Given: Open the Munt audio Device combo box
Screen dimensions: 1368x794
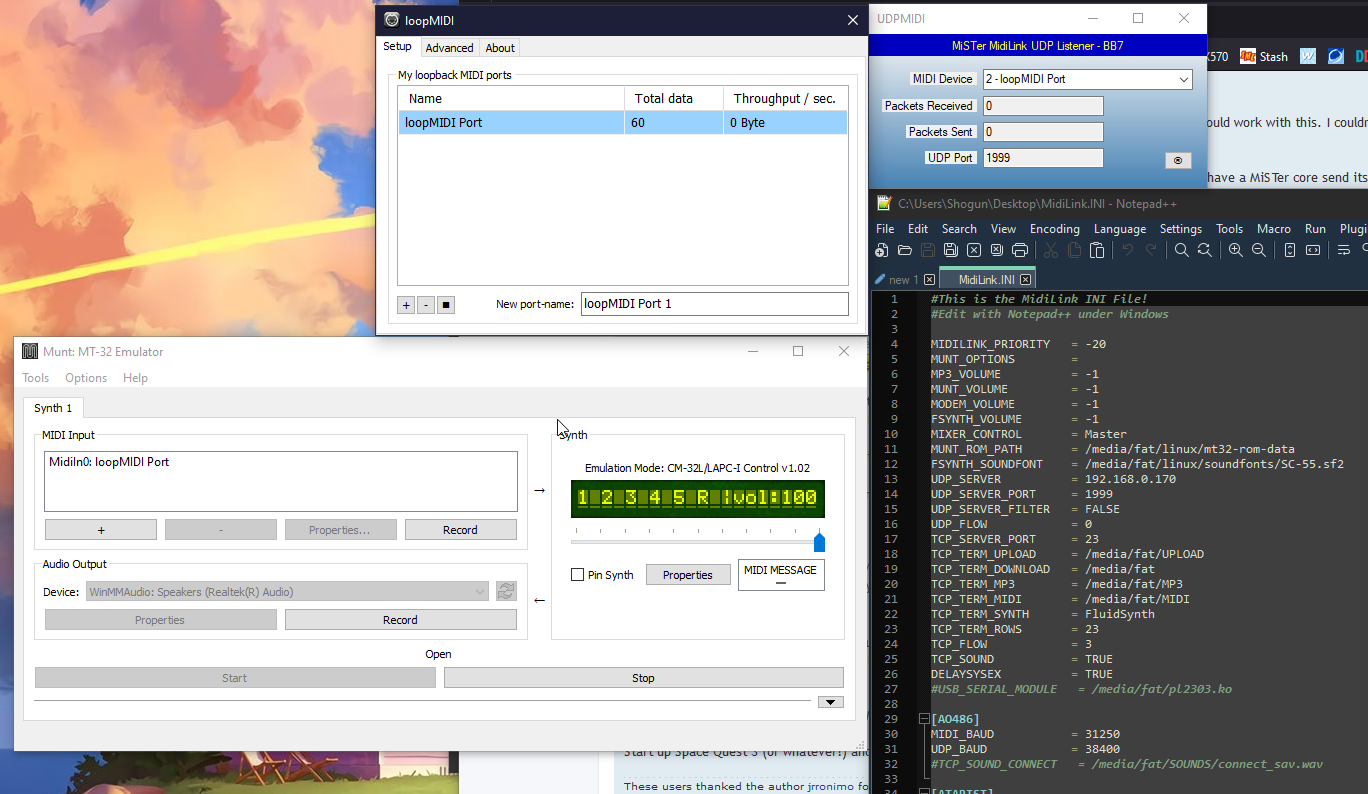Looking at the screenshot, I should 287,592.
